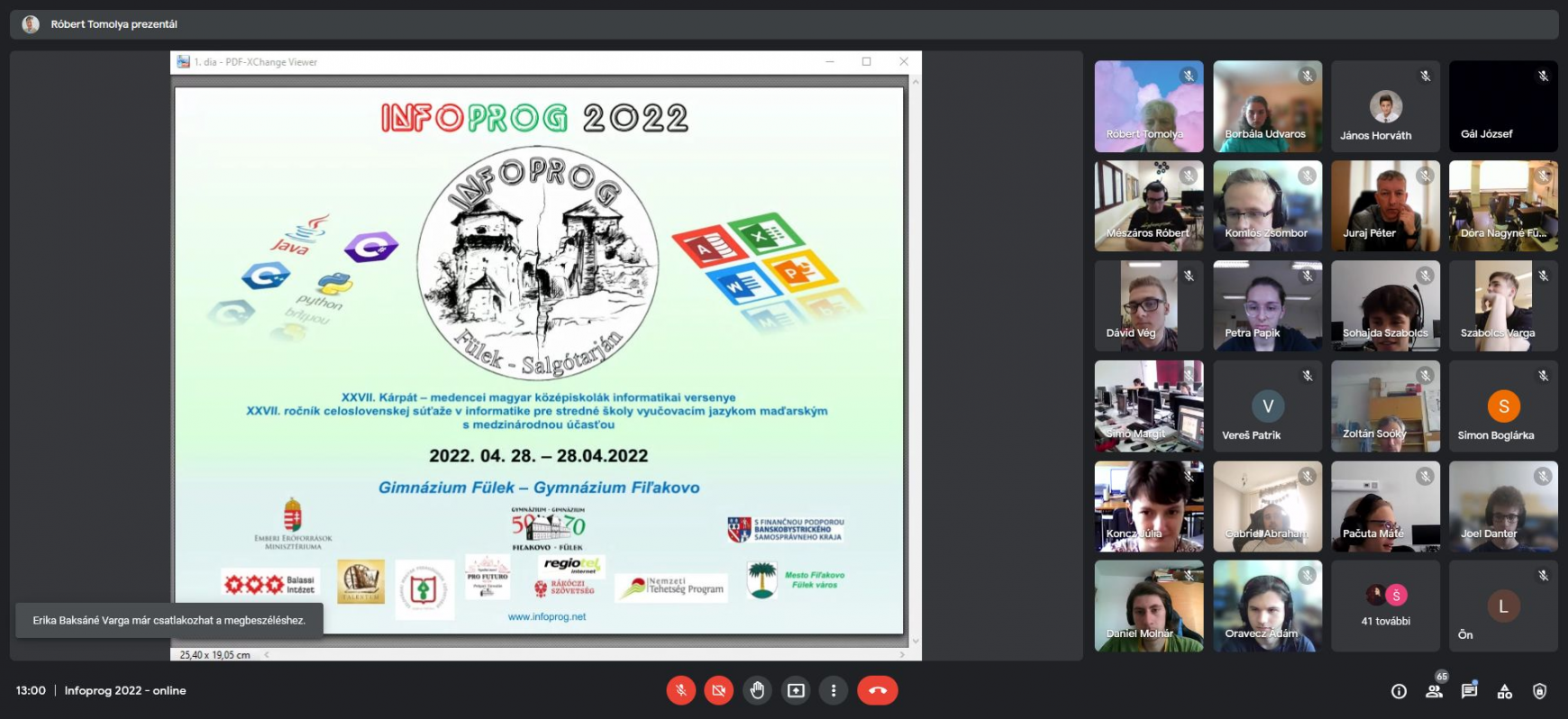Select Szabolcs Varga's video tile

coord(1503,306)
